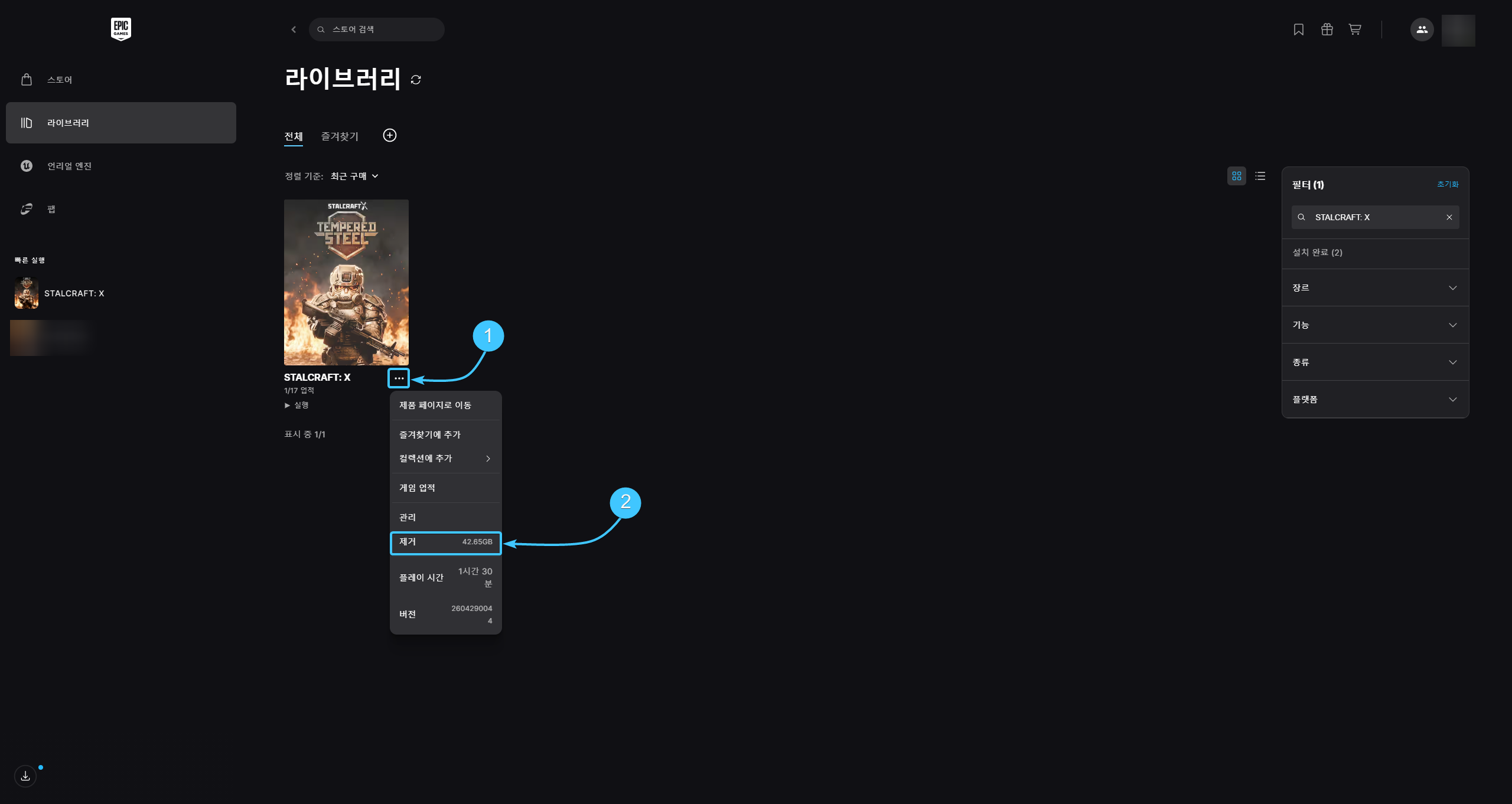This screenshot has height=804, width=1512.
Task: Expand the 장르 filter section
Action: click(1375, 287)
